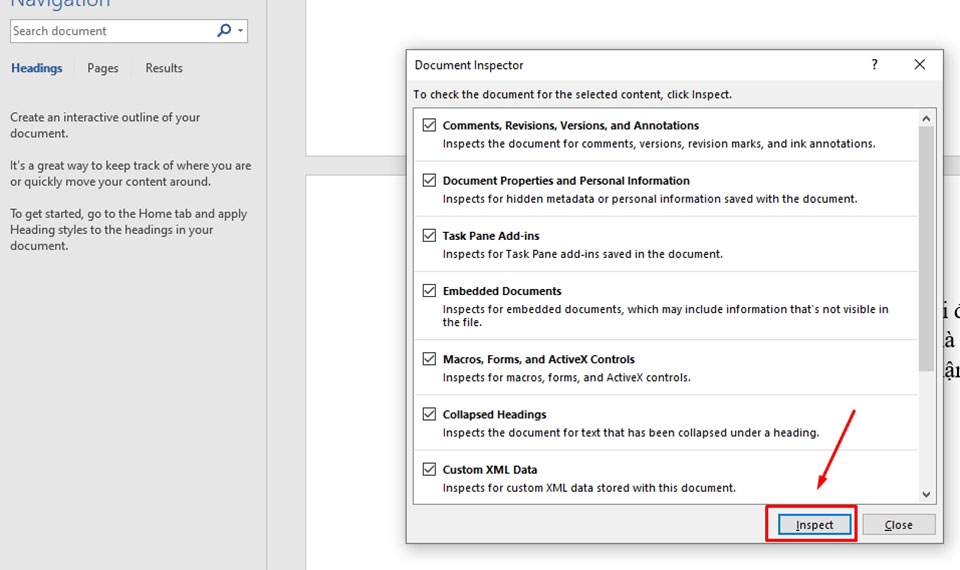Uncheck the Task Pane Add-ins checkbox
This screenshot has width=960, height=570.
(x=430, y=236)
